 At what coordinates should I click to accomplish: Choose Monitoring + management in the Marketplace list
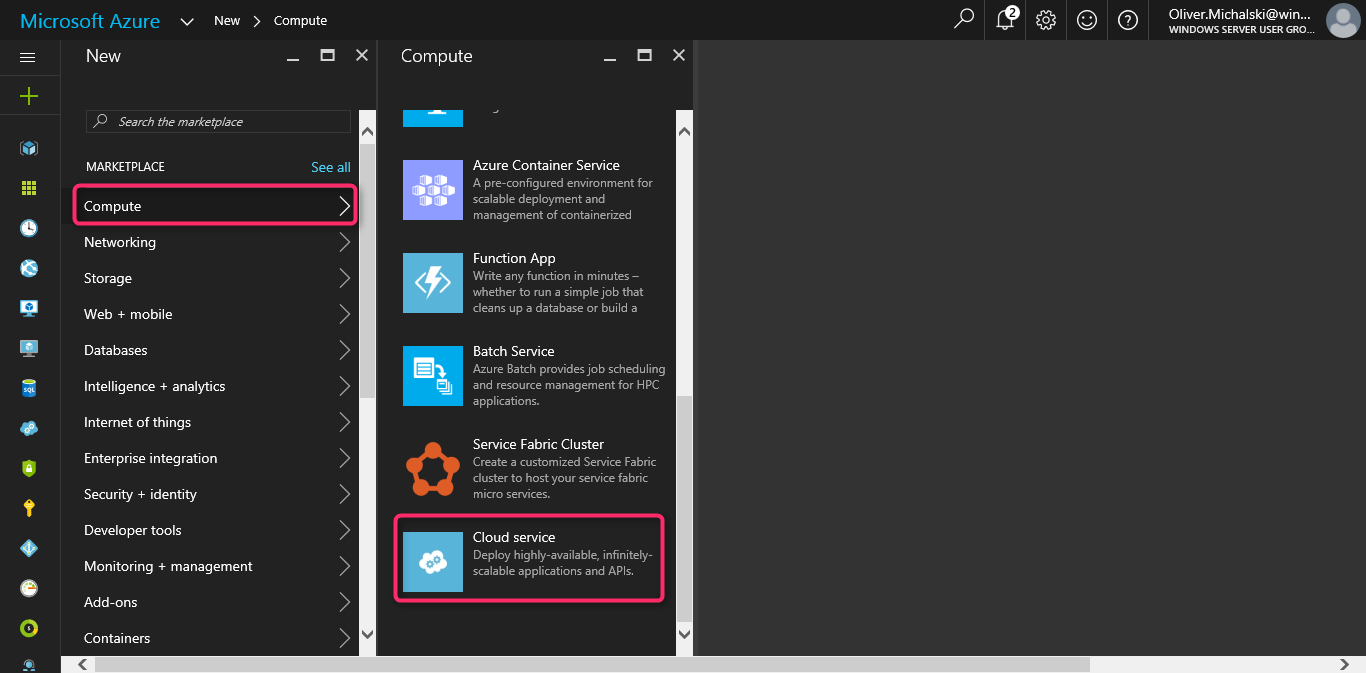[216, 566]
